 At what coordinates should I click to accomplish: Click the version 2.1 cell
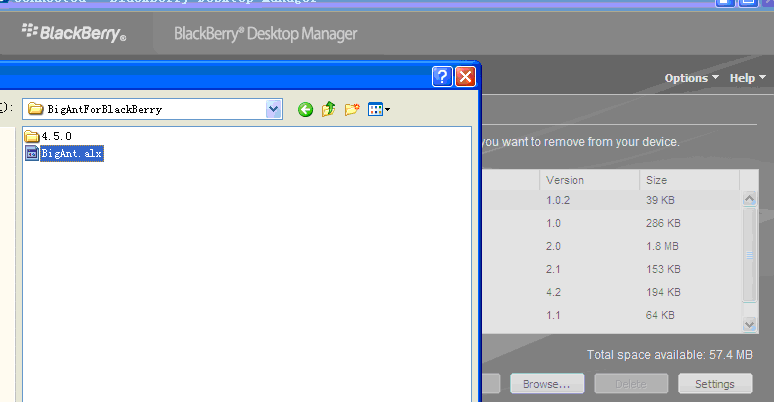[x=553, y=269]
